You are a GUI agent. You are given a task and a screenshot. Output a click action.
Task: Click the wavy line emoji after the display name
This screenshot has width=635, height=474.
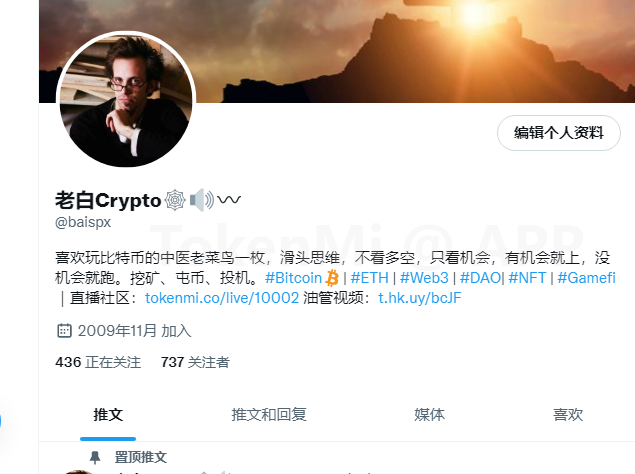[x=229, y=199]
